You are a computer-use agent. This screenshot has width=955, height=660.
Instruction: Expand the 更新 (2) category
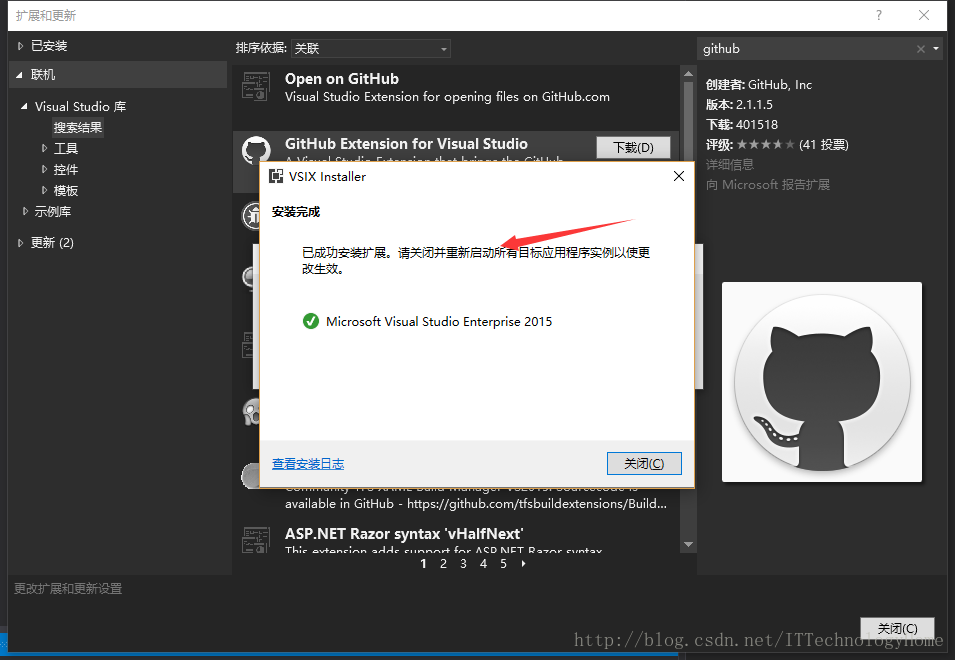pos(20,242)
